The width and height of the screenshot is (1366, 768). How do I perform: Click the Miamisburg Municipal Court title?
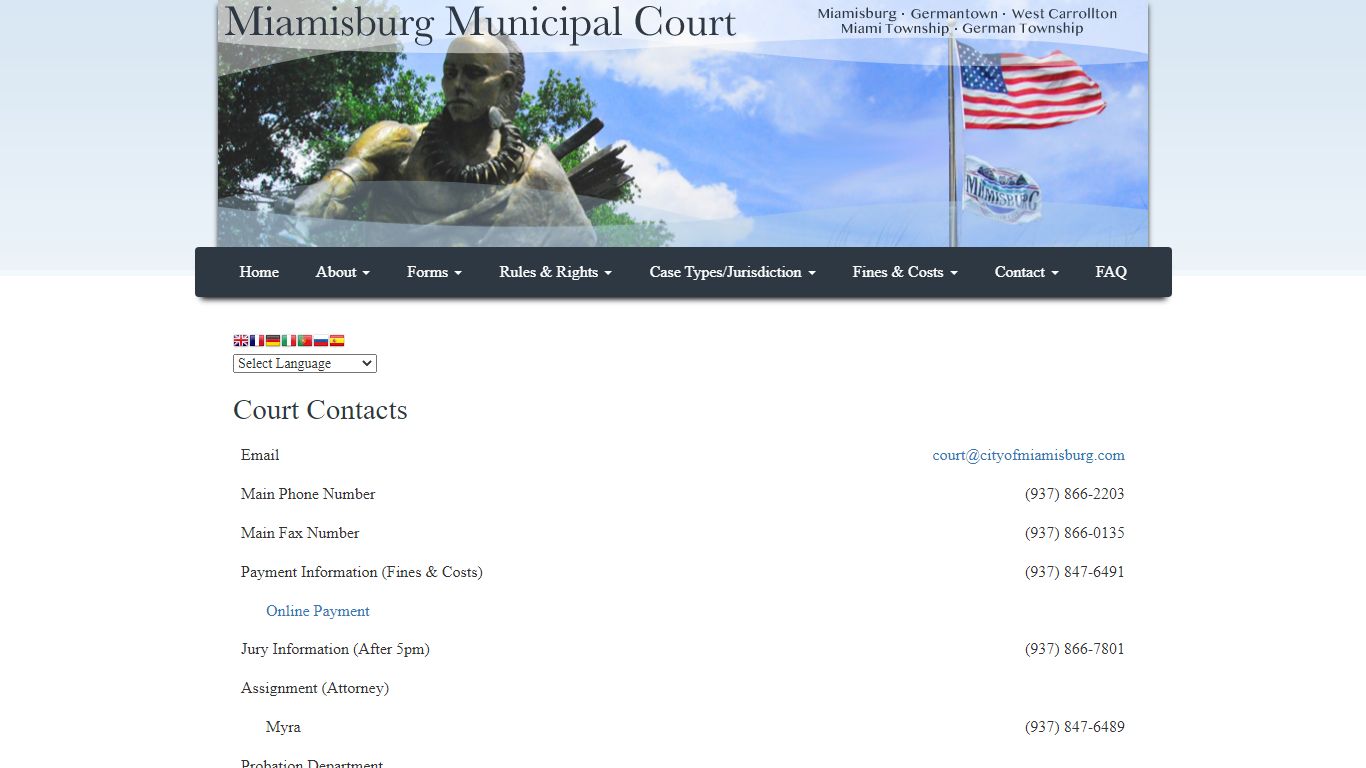tap(480, 22)
